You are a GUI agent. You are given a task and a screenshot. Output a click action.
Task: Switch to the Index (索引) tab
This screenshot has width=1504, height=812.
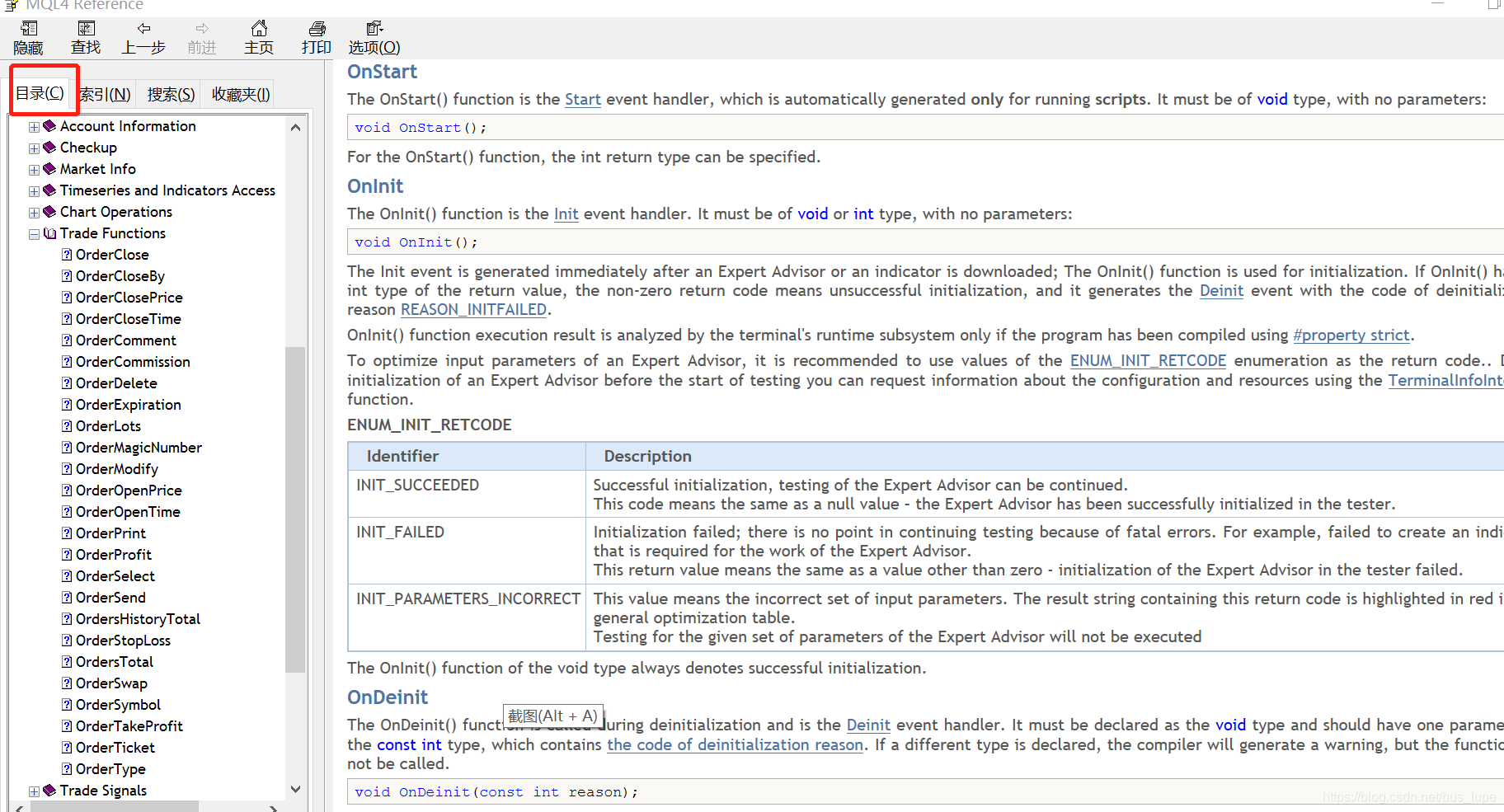point(105,94)
